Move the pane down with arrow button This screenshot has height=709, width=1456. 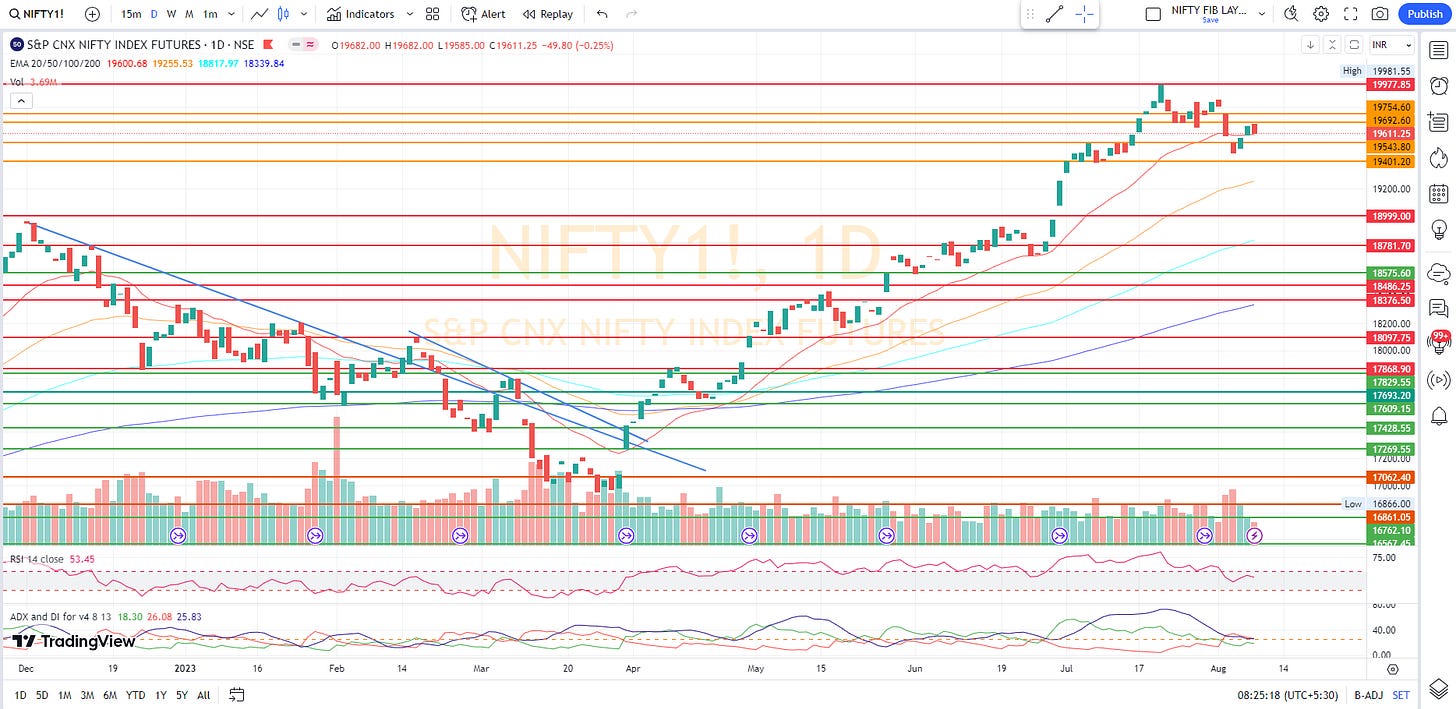1310,45
